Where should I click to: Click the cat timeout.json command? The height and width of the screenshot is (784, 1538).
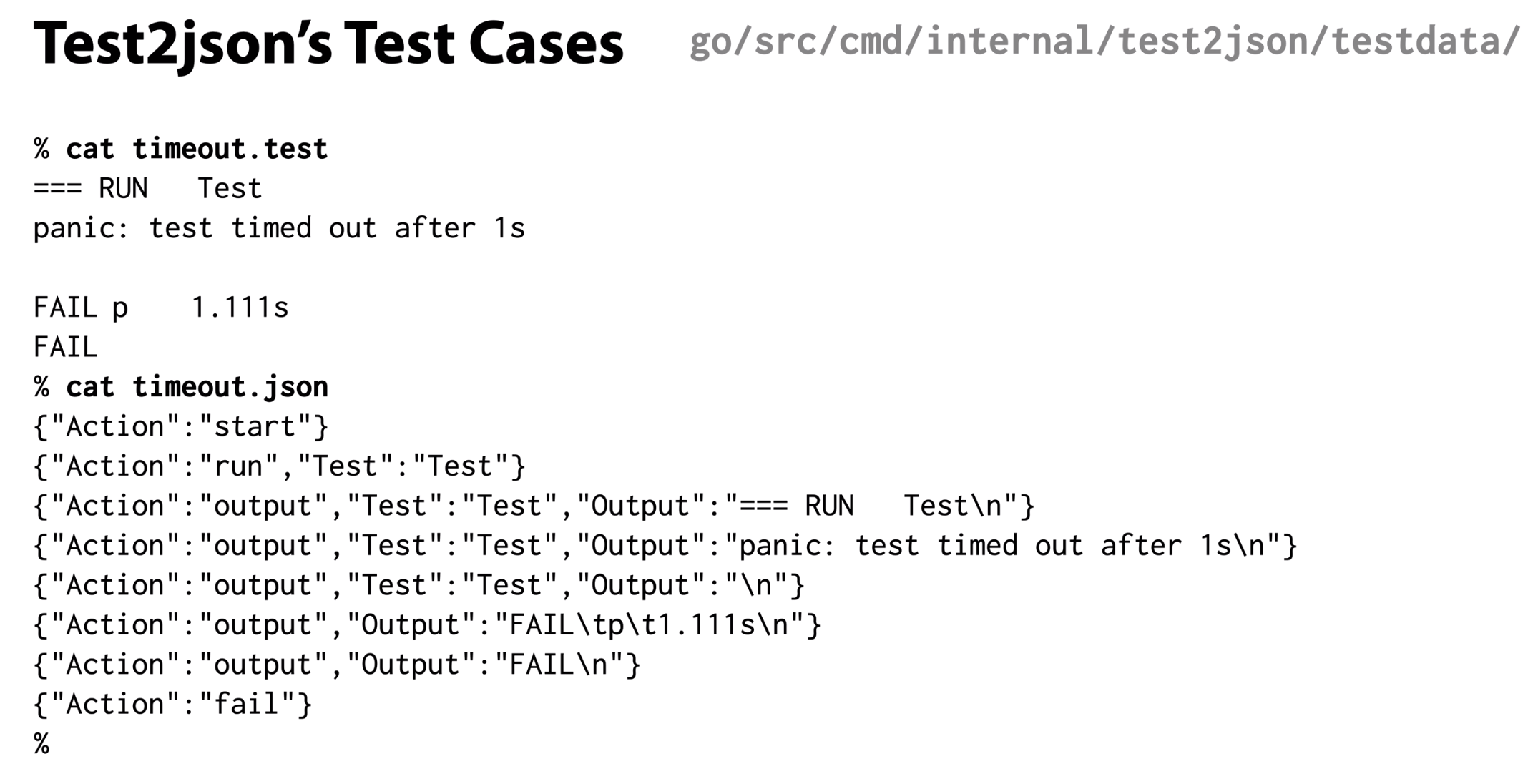coord(197,387)
